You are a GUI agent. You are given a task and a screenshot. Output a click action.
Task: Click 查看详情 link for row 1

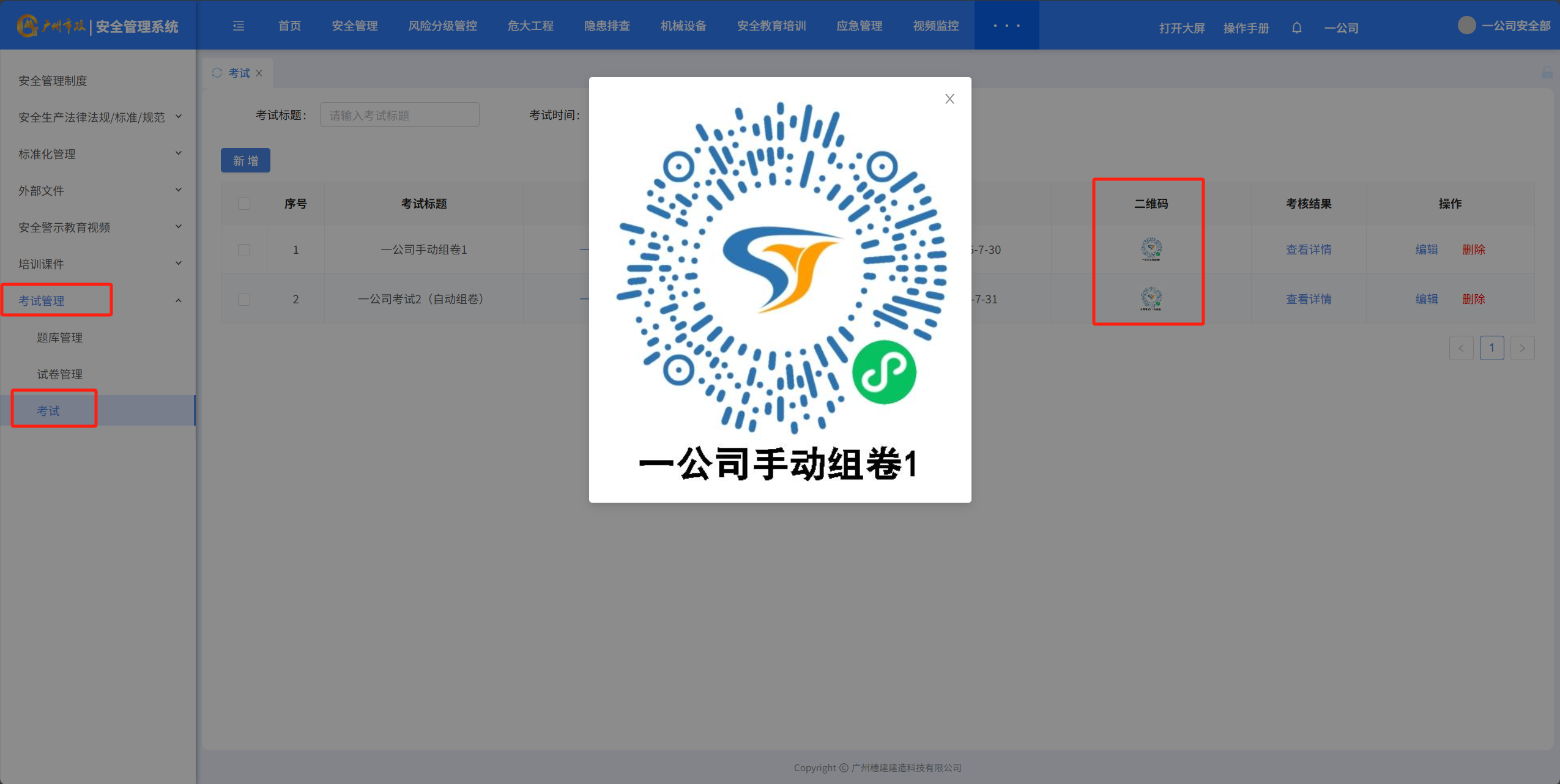(1308, 250)
